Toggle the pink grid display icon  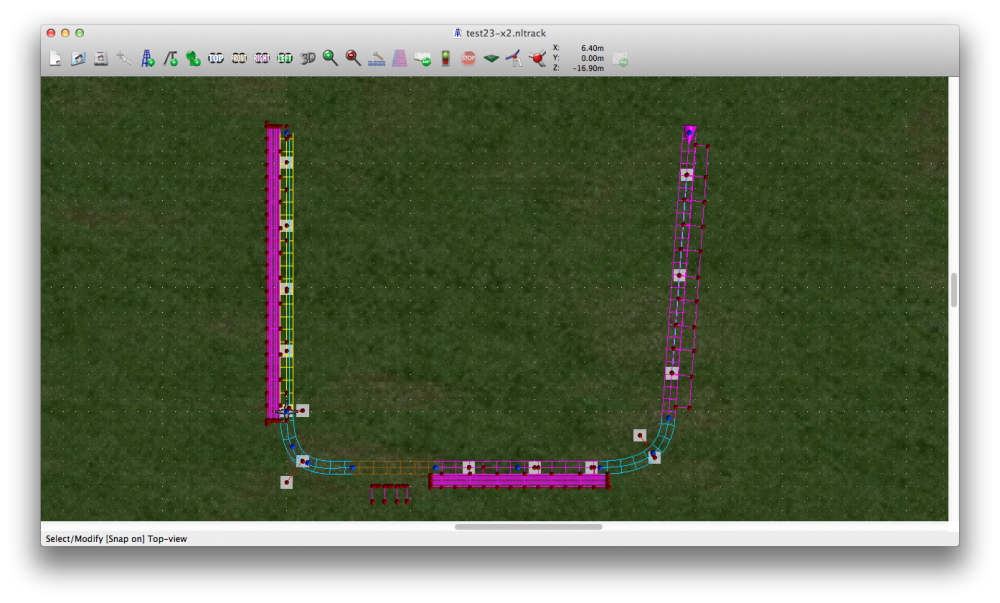[x=399, y=59]
